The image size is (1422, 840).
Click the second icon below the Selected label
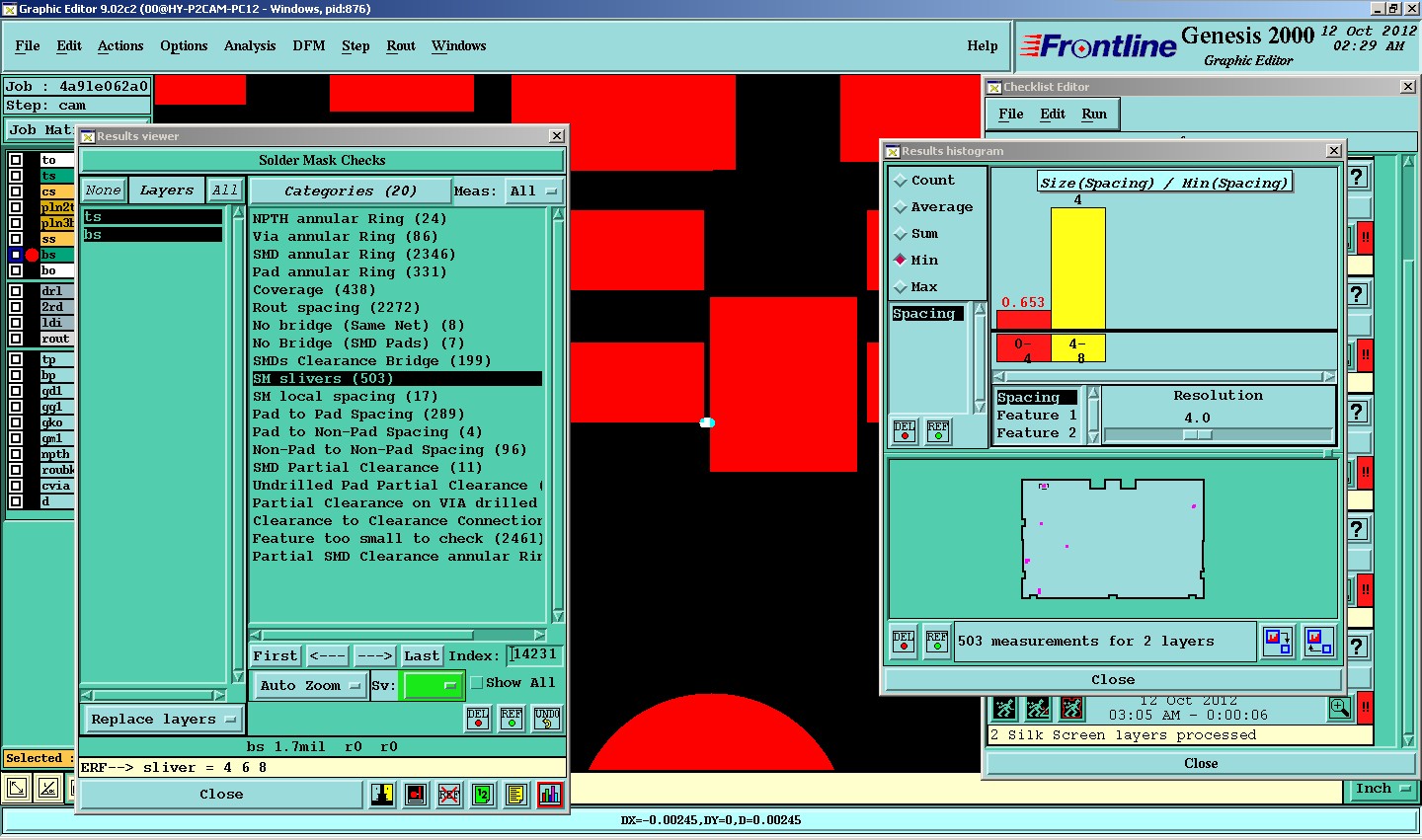coord(48,788)
